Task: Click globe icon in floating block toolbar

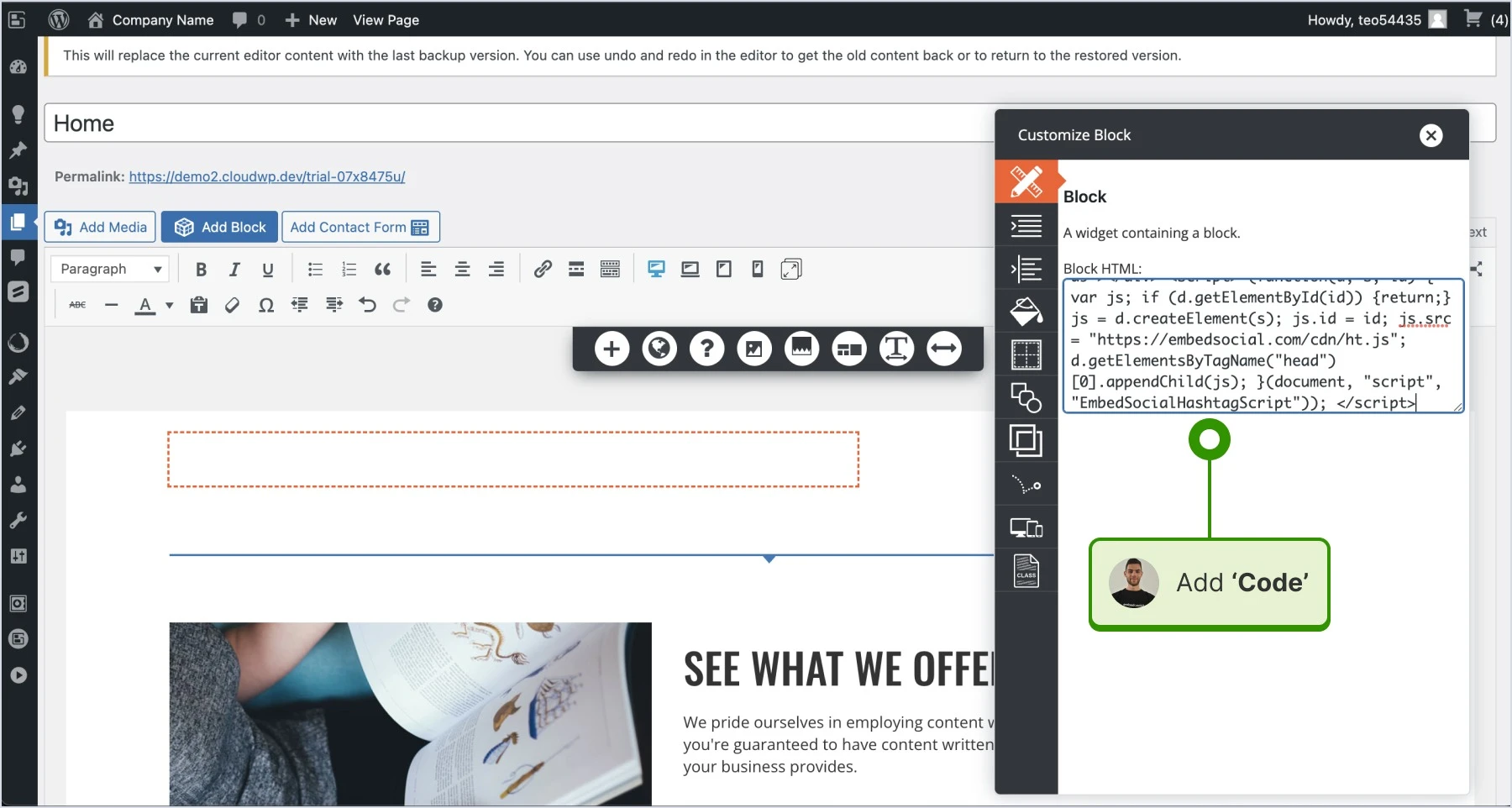Action: tap(659, 349)
